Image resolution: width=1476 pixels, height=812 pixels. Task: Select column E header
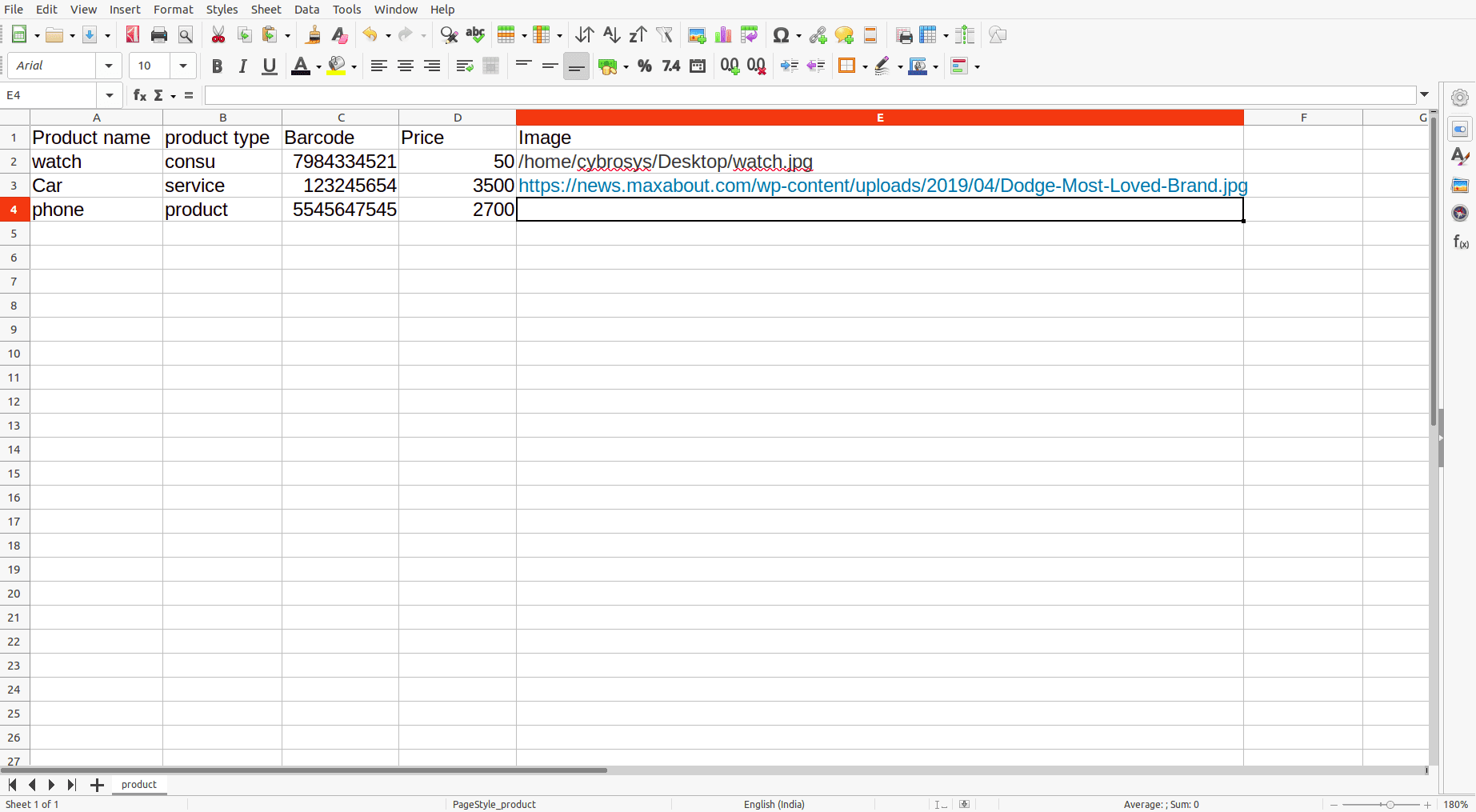tap(880, 118)
